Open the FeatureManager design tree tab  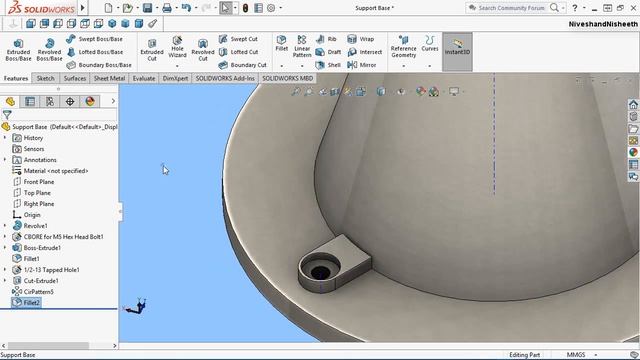[10, 101]
